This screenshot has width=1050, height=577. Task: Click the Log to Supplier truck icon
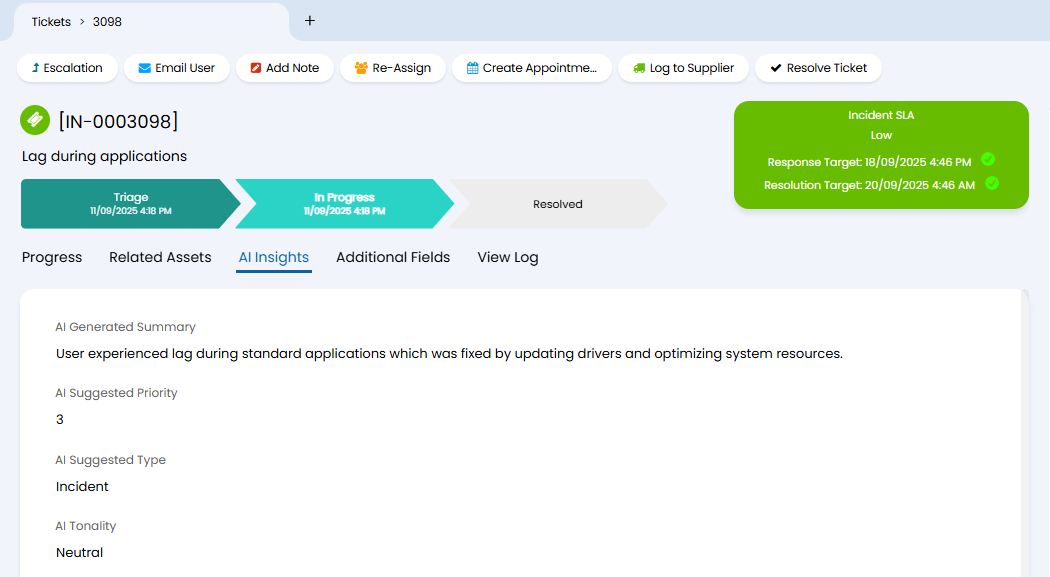639,68
